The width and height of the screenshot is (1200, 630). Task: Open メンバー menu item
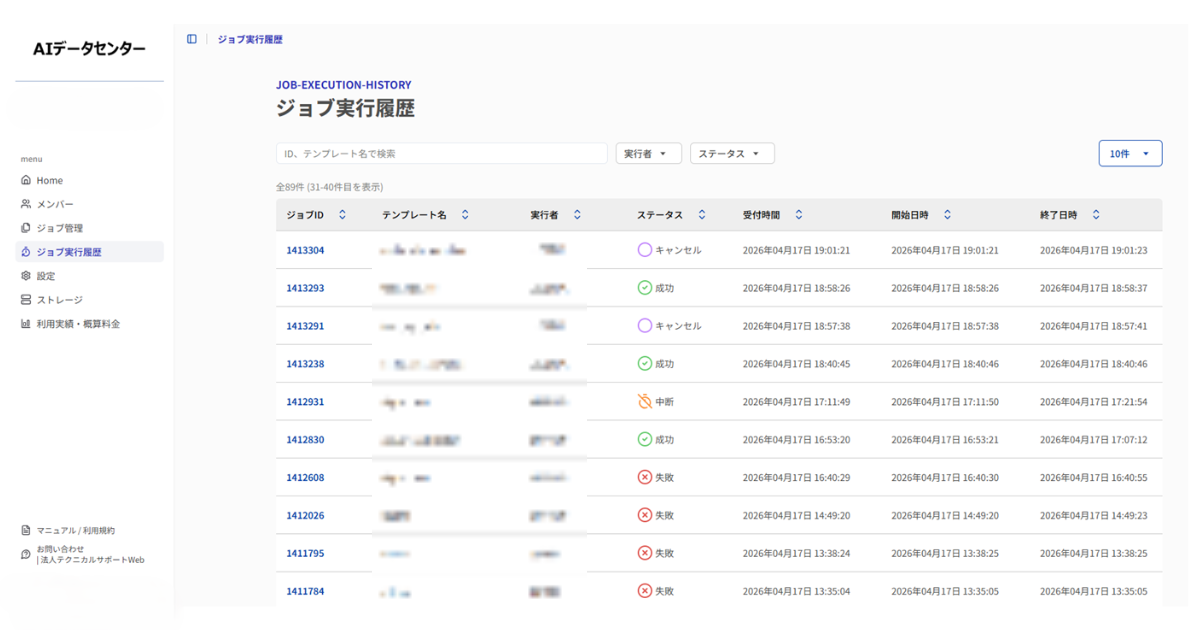[89, 204]
